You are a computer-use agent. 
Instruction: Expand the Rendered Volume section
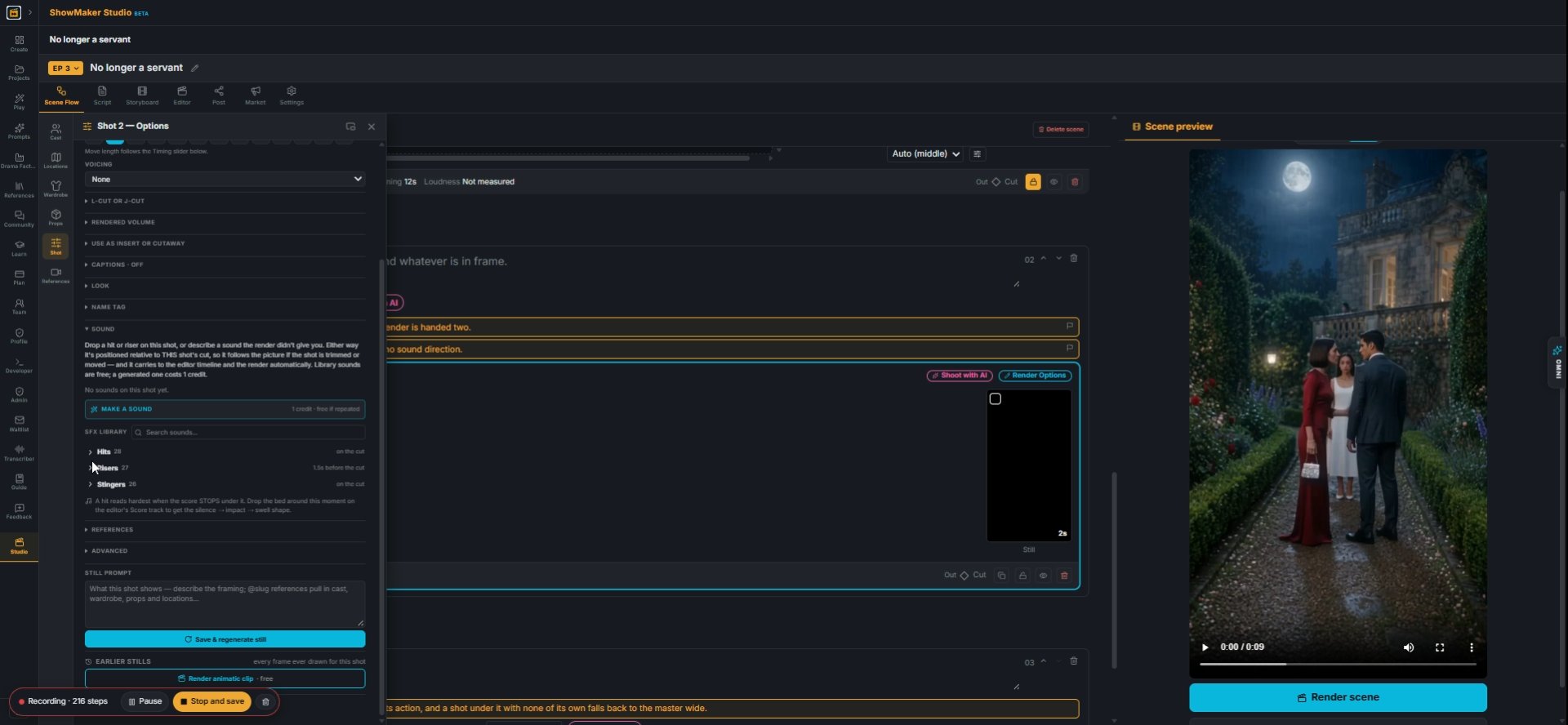[x=225, y=222]
